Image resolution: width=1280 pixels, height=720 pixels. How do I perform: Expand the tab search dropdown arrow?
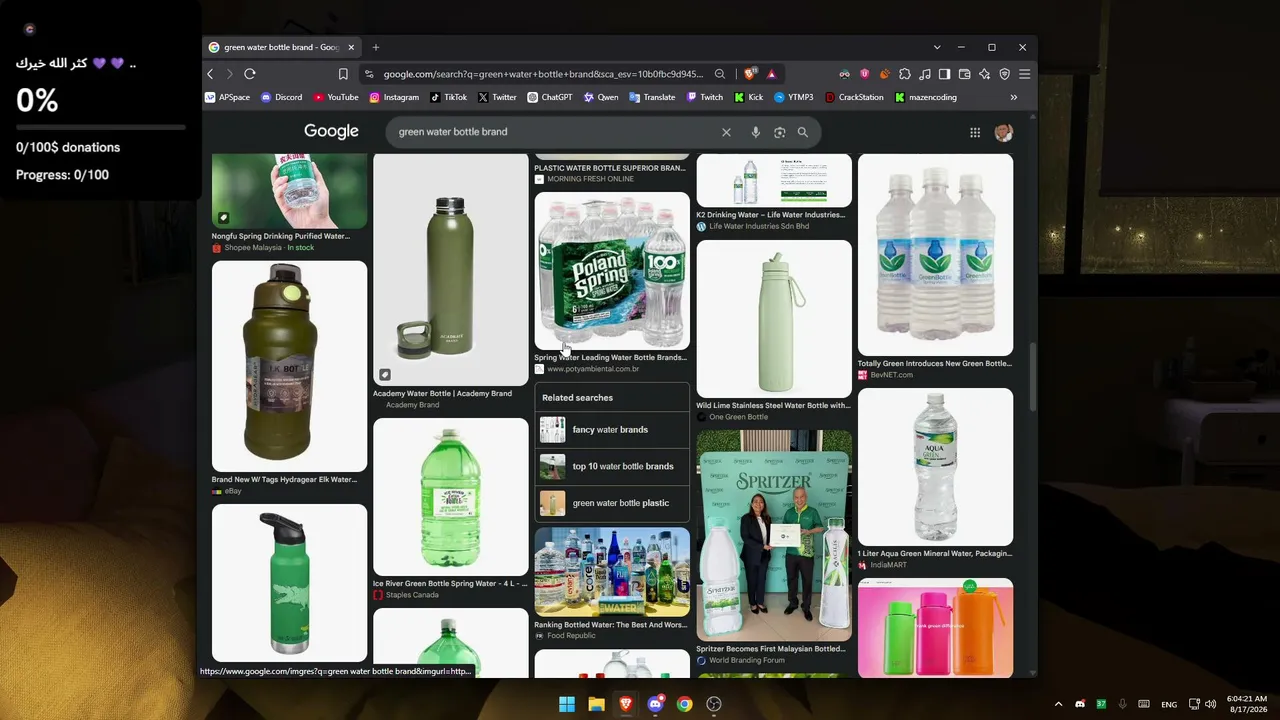coord(937,47)
